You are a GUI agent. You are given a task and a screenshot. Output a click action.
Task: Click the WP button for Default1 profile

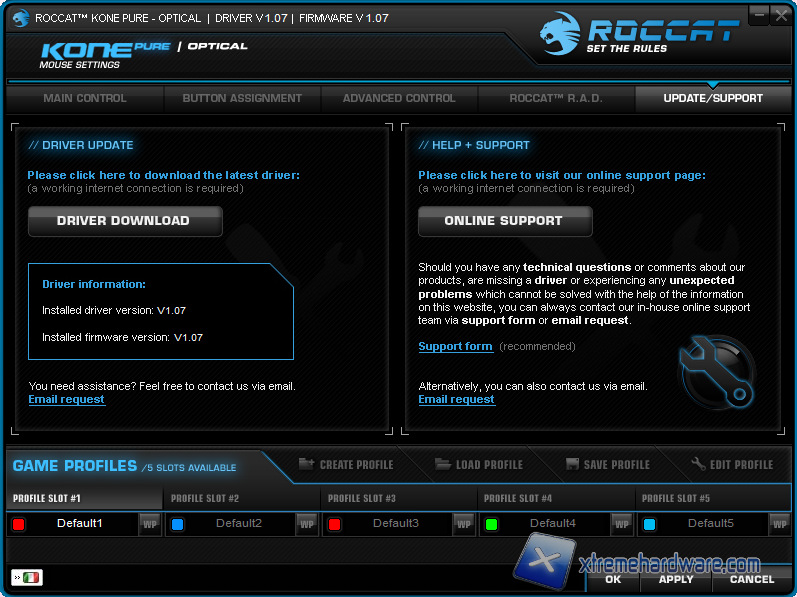[149, 524]
